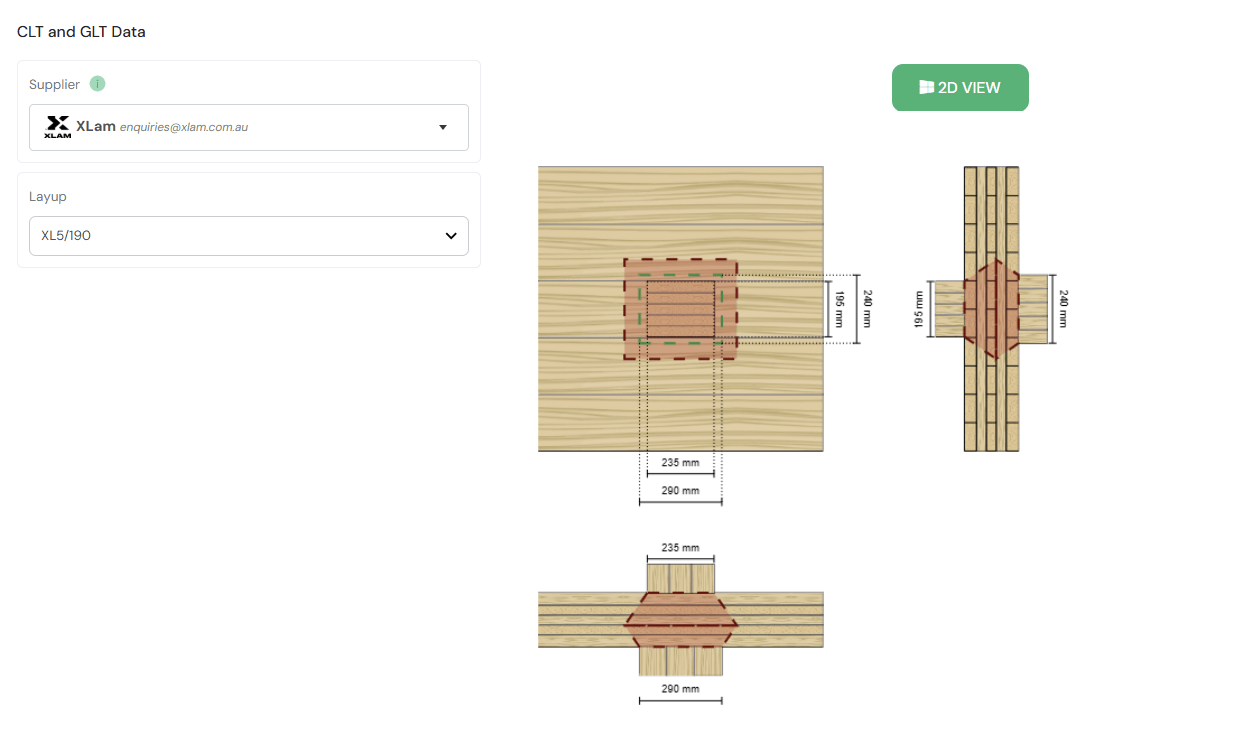The width and height of the screenshot is (1255, 736).
Task: Click 240 mm dimension right of plan view
Action: pyautogui.click(x=868, y=309)
